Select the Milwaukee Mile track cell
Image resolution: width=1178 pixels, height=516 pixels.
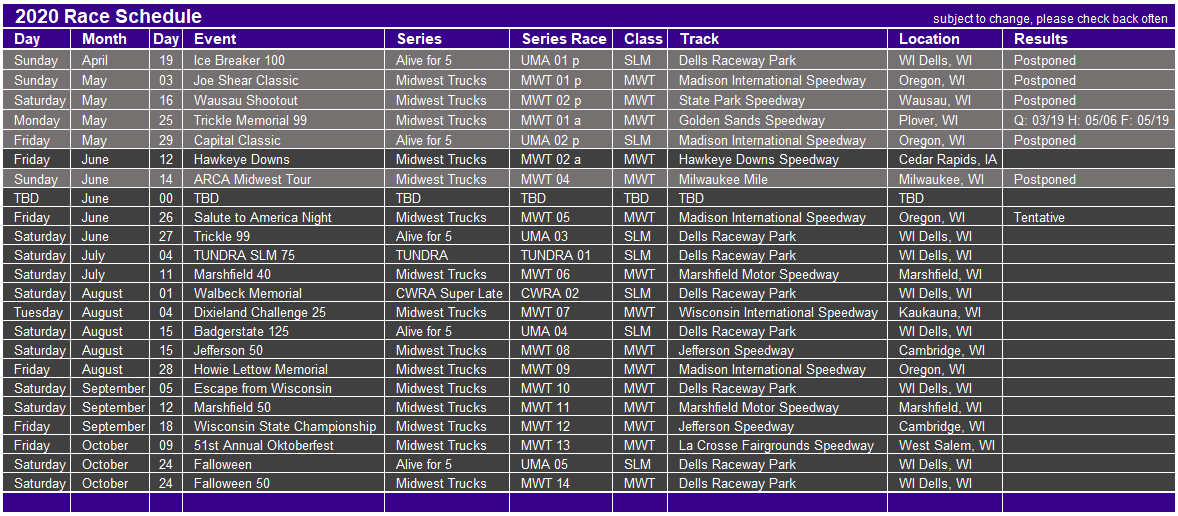tap(777, 180)
